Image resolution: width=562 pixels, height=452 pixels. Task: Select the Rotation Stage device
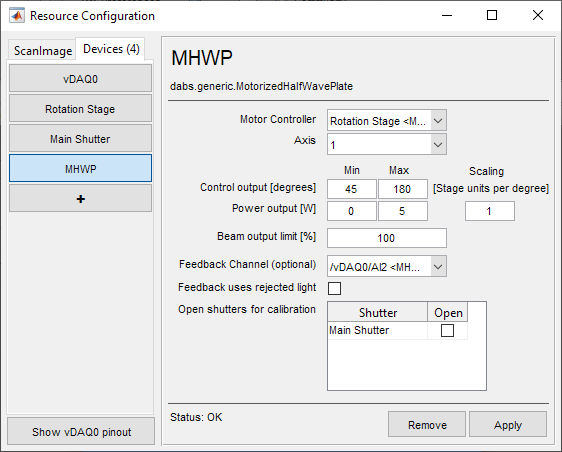click(x=80, y=109)
